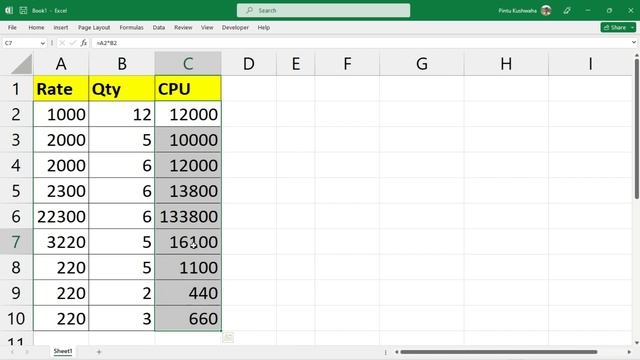Select cell containing 660

click(x=188, y=318)
